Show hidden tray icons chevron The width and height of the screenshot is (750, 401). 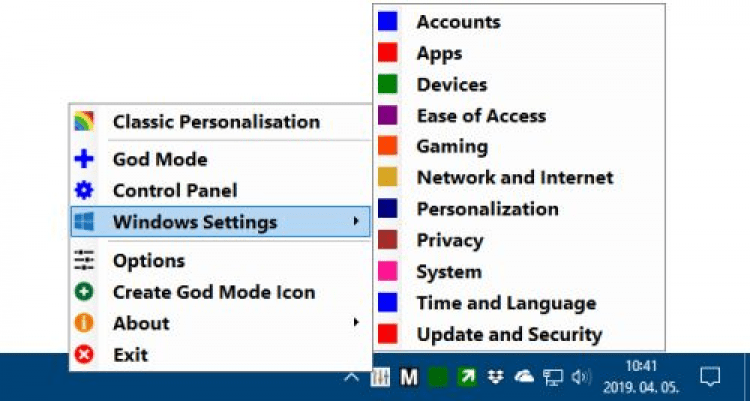(x=352, y=378)
